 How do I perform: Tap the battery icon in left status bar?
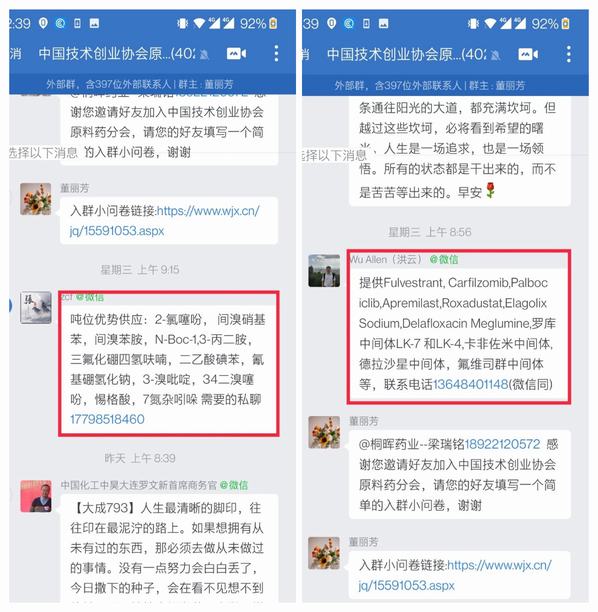[273, 23]
